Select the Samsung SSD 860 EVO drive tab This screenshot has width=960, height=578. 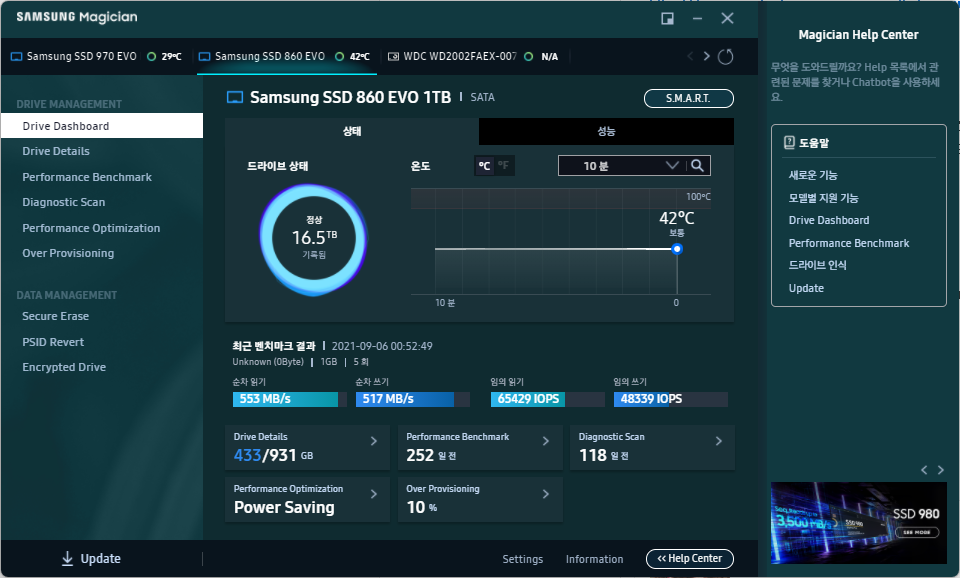[287, 56]
